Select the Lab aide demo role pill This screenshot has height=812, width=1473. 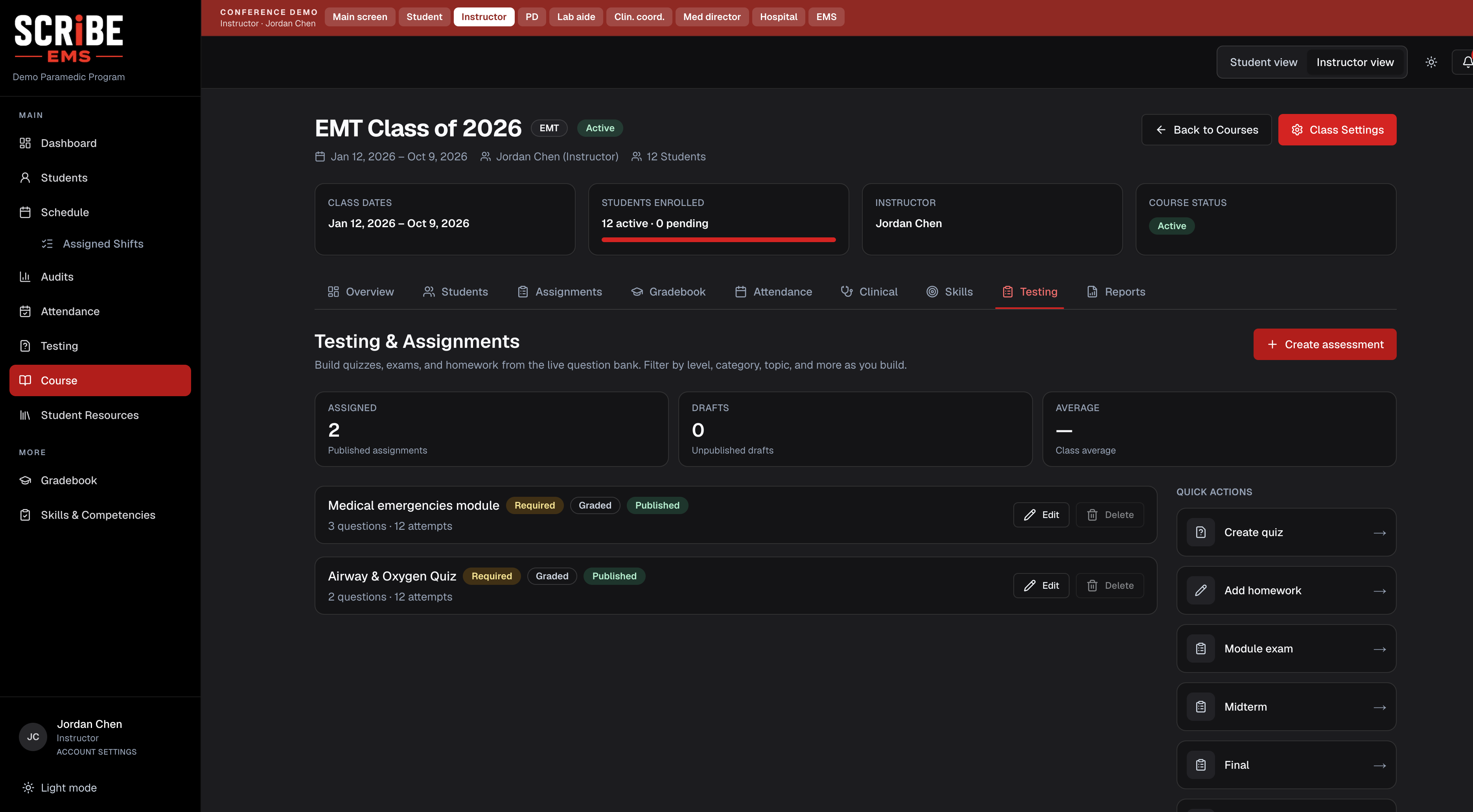click(576, 17)
